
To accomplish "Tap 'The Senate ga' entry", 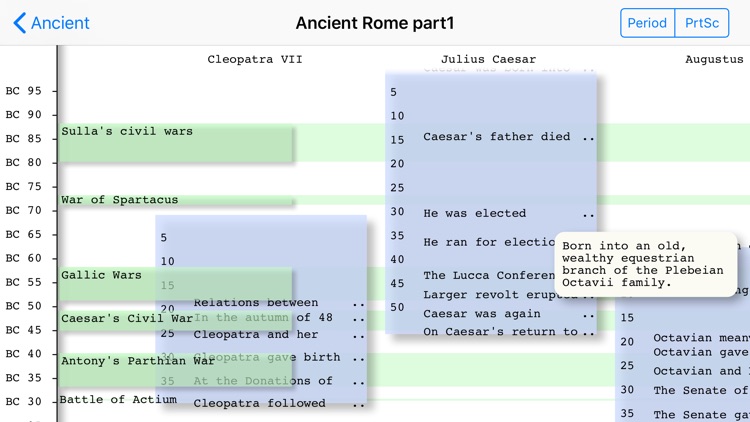I will (x=701, y=414).
